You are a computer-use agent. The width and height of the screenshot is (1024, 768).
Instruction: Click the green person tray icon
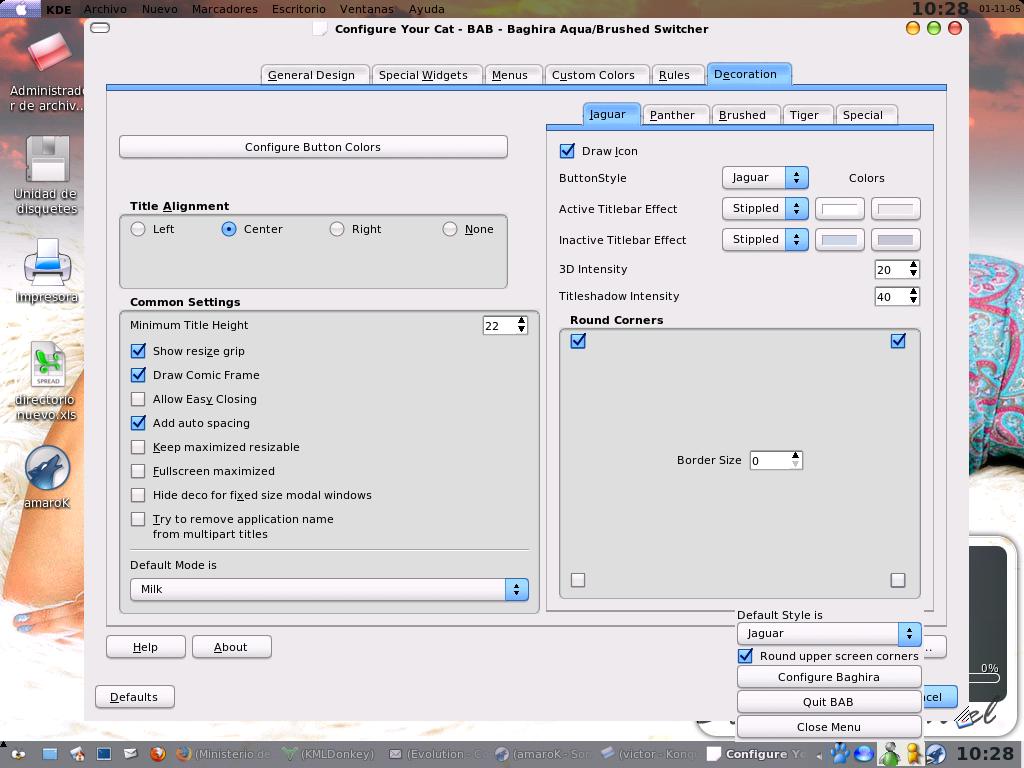click(888, 754)
